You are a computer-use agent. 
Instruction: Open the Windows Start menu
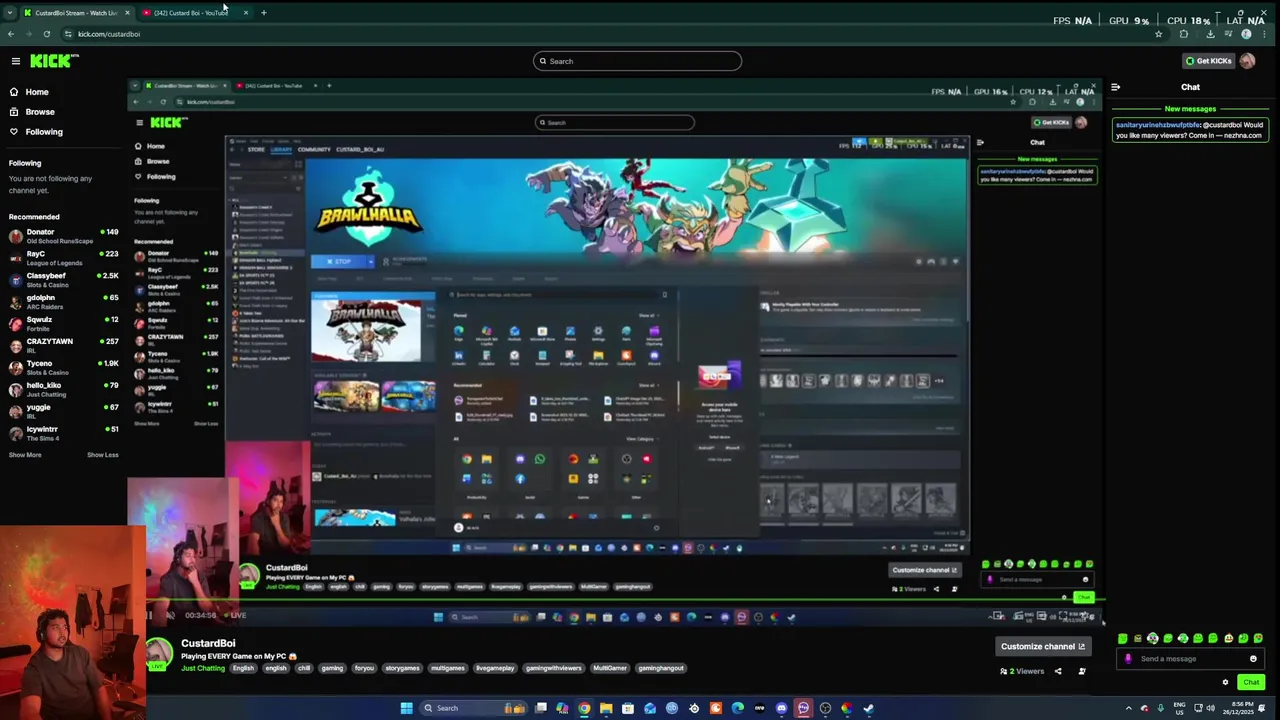pyautogui.click(x=406, y=708)
